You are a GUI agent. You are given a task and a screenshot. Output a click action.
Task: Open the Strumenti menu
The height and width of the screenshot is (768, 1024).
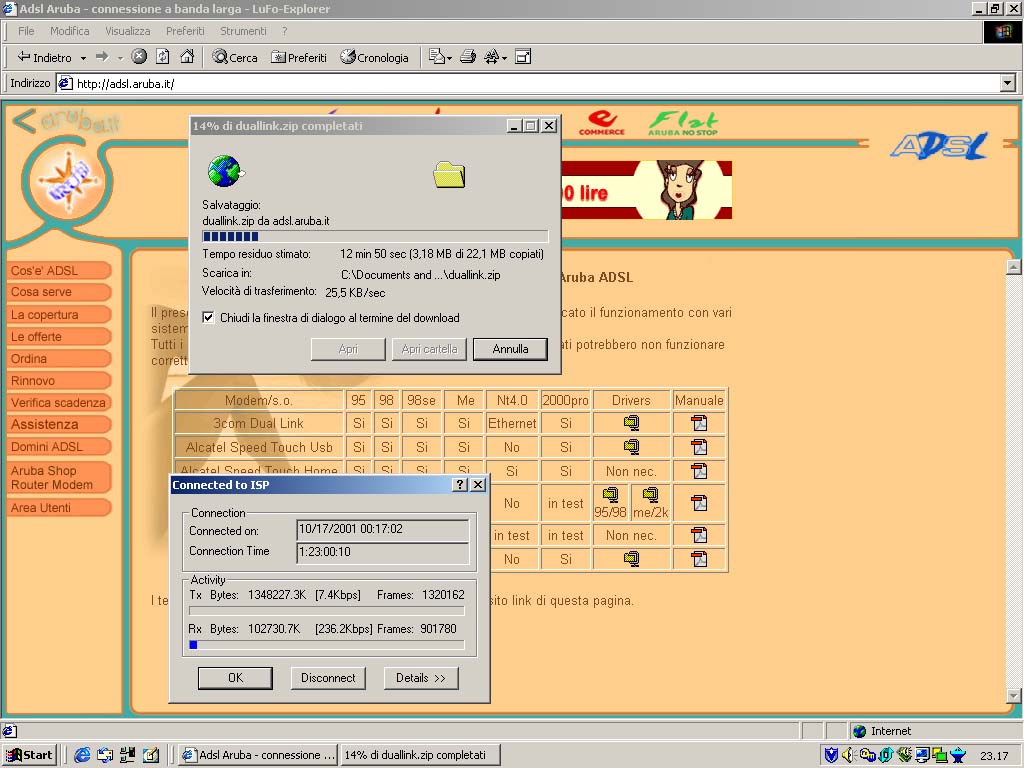[x=243, y=31]
